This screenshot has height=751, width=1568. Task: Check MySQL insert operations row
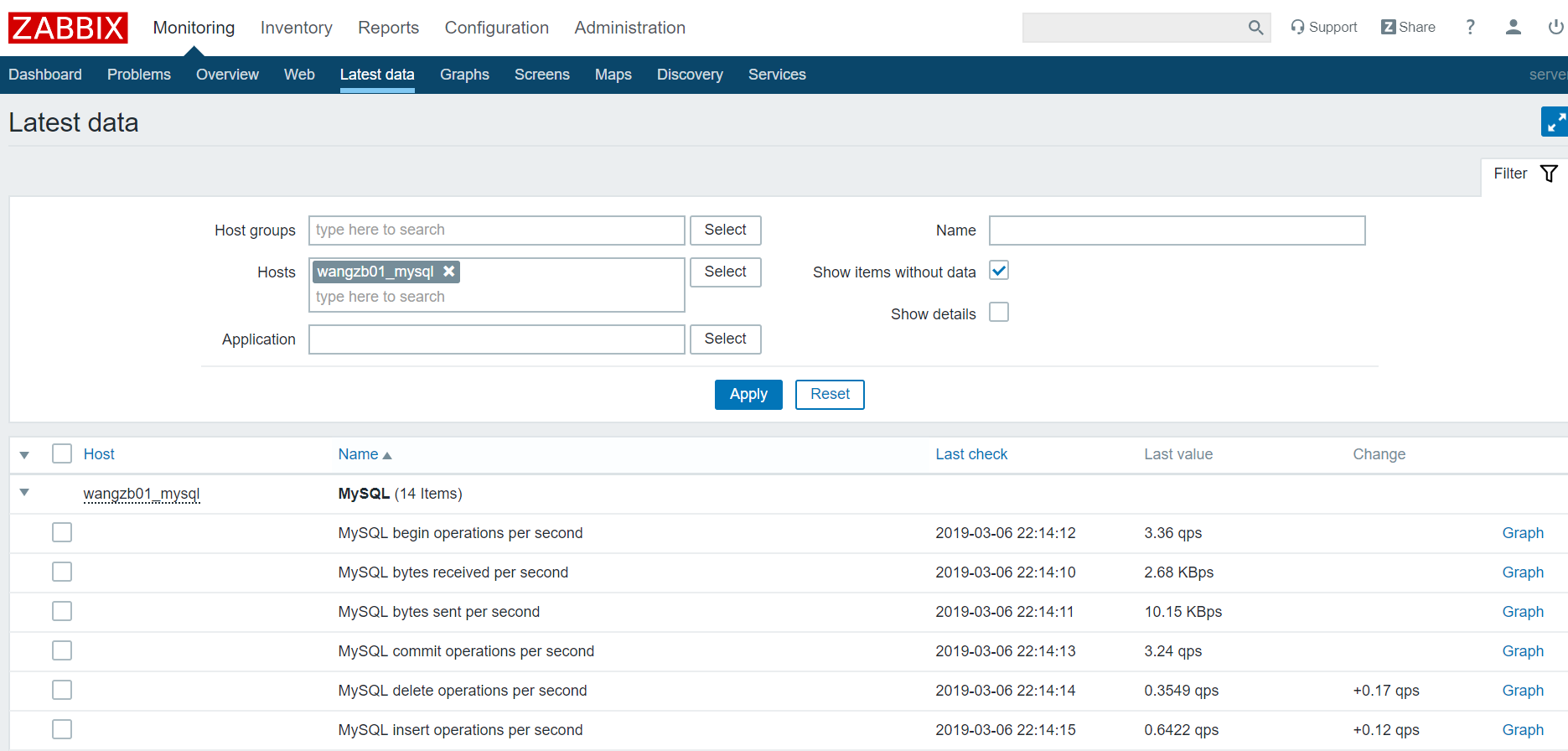[62, 729]
